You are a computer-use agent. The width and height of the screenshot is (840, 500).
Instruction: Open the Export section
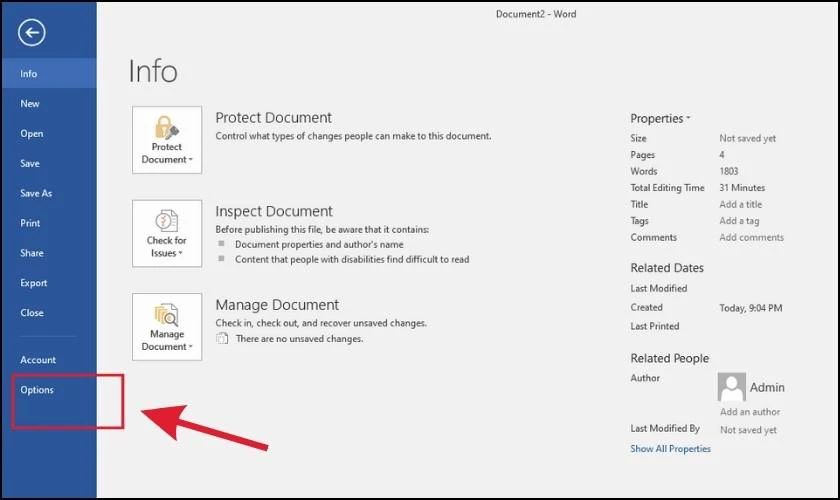[34, 282]
